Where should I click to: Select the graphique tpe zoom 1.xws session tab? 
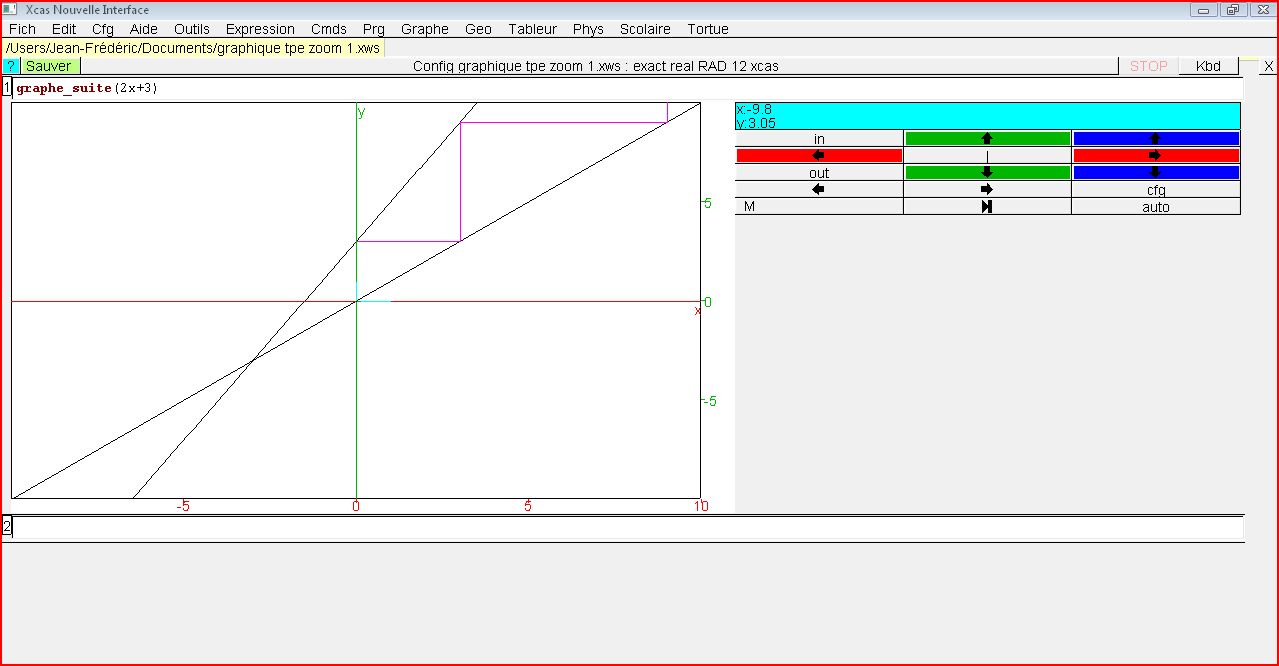pyautogui.click(x=193, y=48)
